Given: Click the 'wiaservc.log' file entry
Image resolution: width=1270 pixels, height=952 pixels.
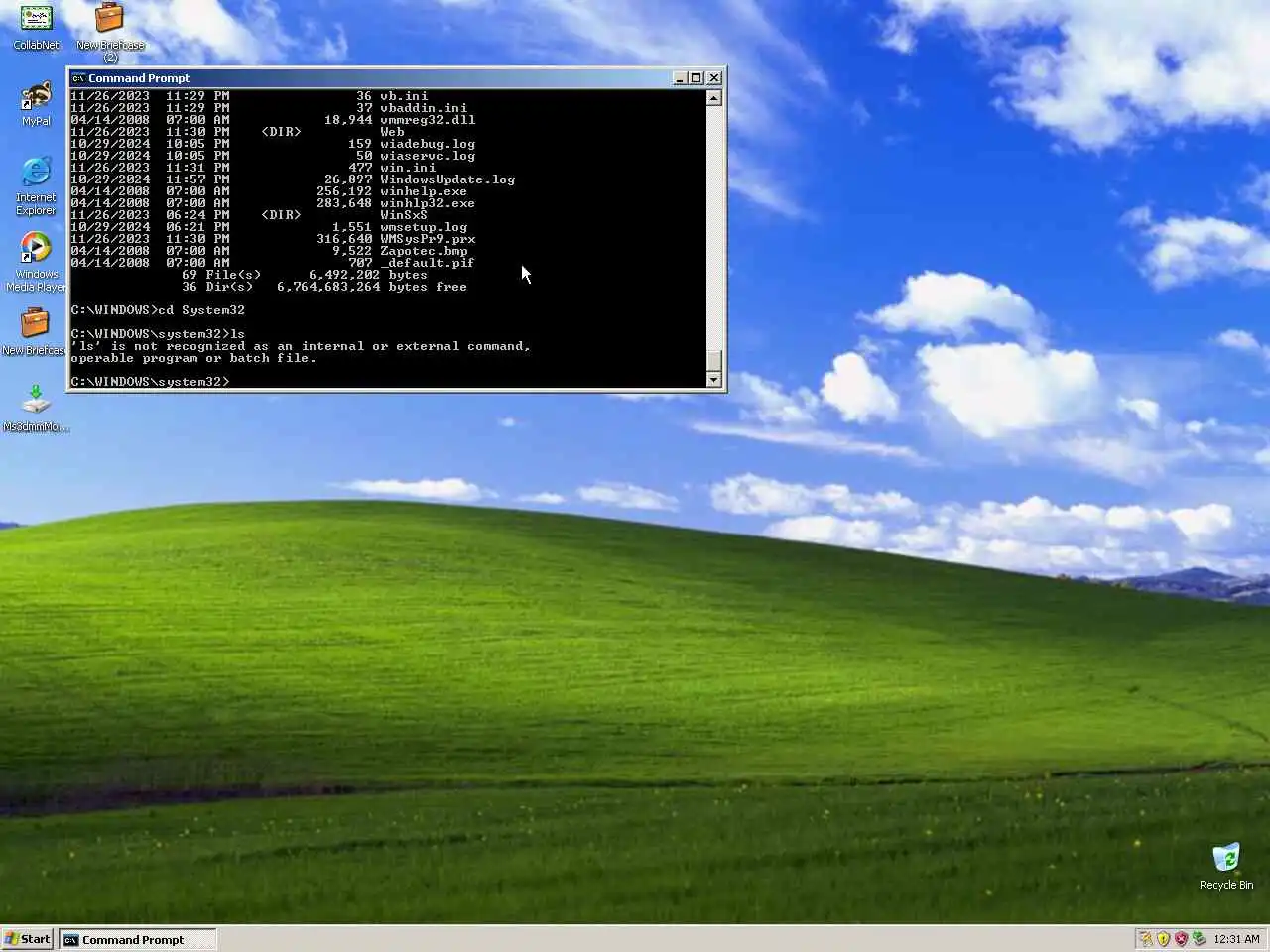Looking at the screenshot, I should 428,156.
